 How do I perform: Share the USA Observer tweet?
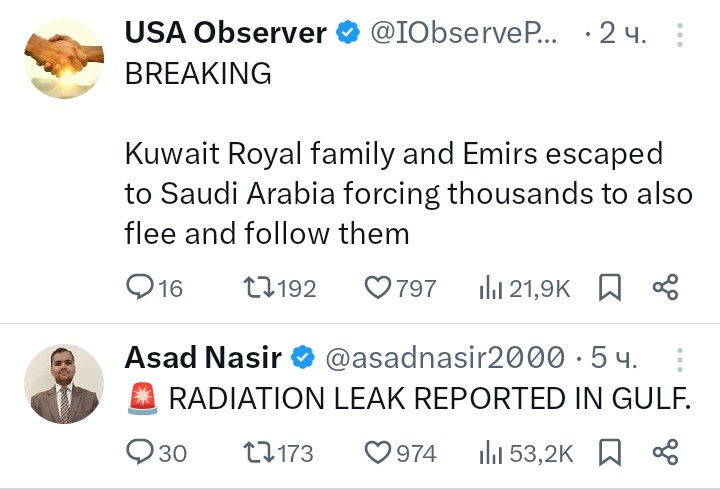click(666, 289)
